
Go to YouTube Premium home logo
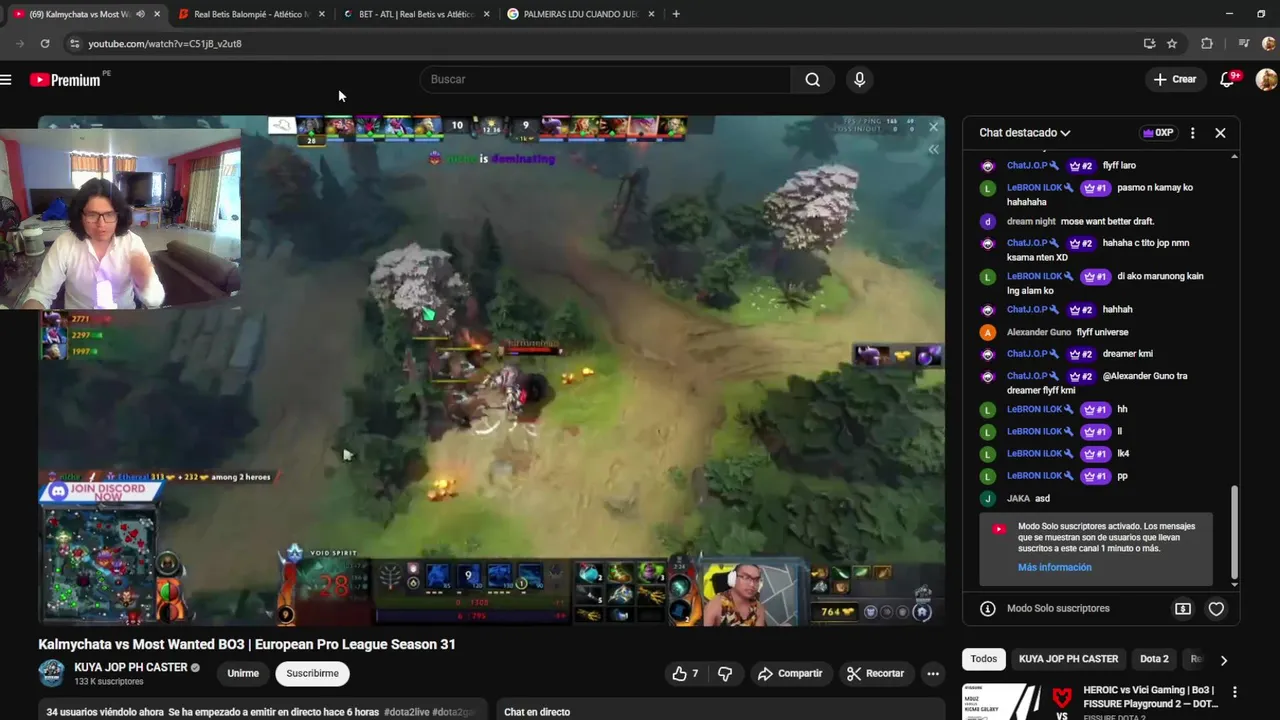[x=65, y=80]
